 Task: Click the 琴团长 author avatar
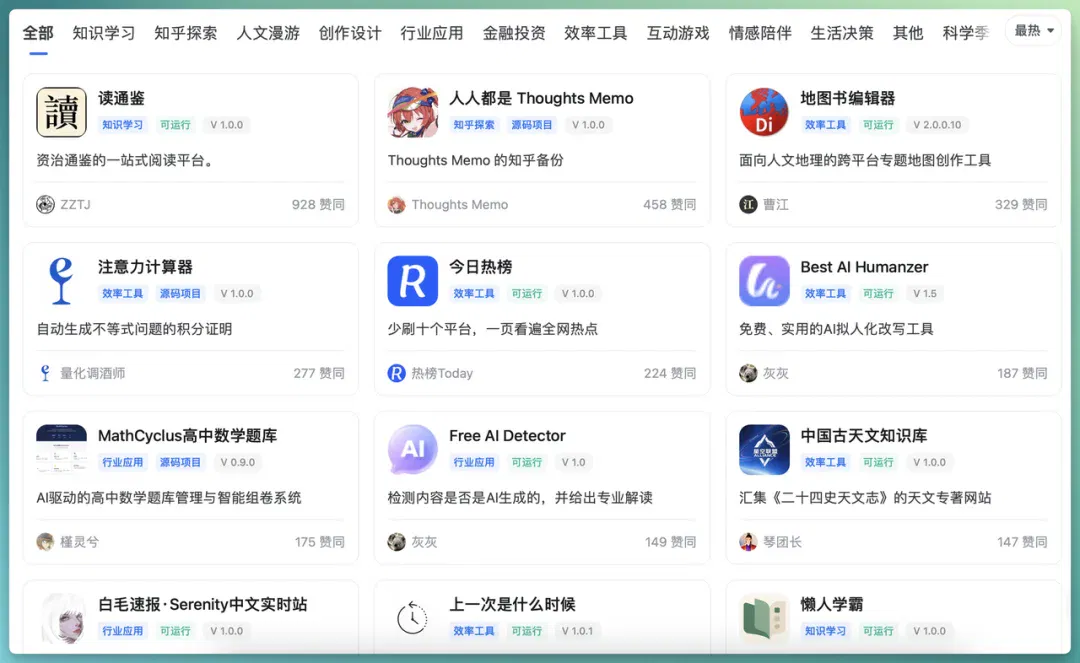(x=748, y=542)
